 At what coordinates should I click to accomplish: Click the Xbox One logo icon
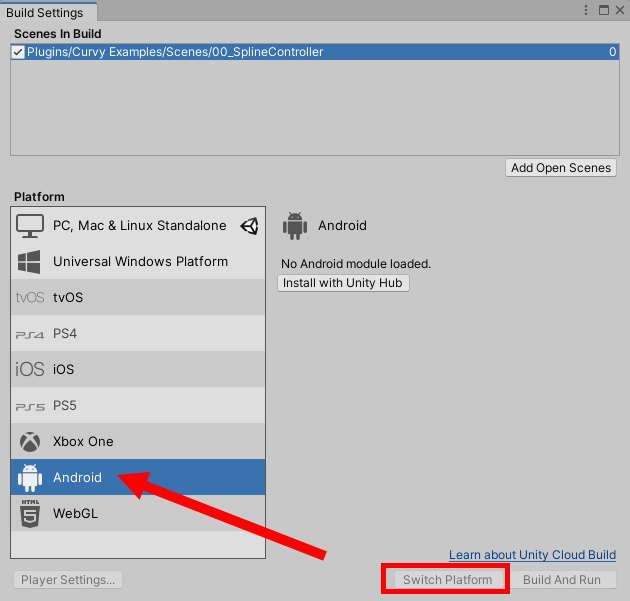[x=30, y=442]
